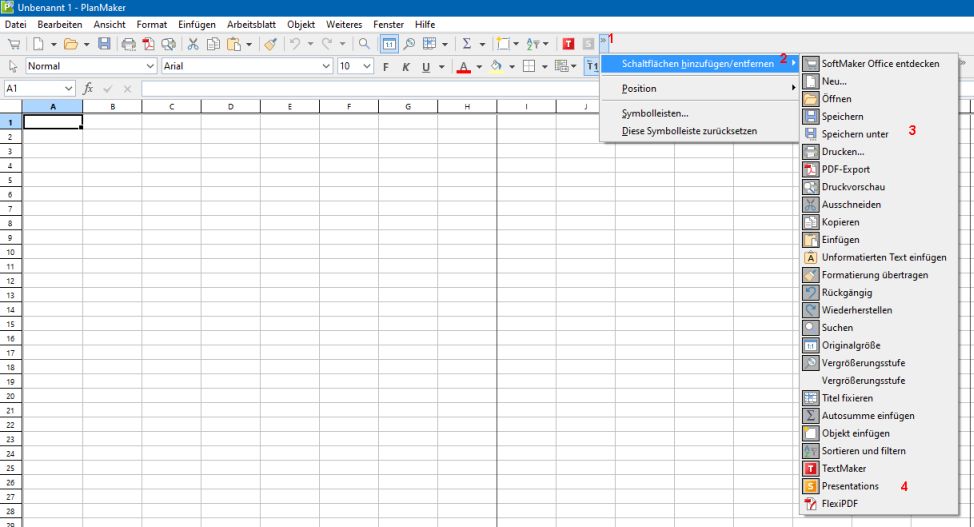Click the freeze titles icon in toolbar
The width and height of the screenshot is (974, 527).
(x=429, y=44)
